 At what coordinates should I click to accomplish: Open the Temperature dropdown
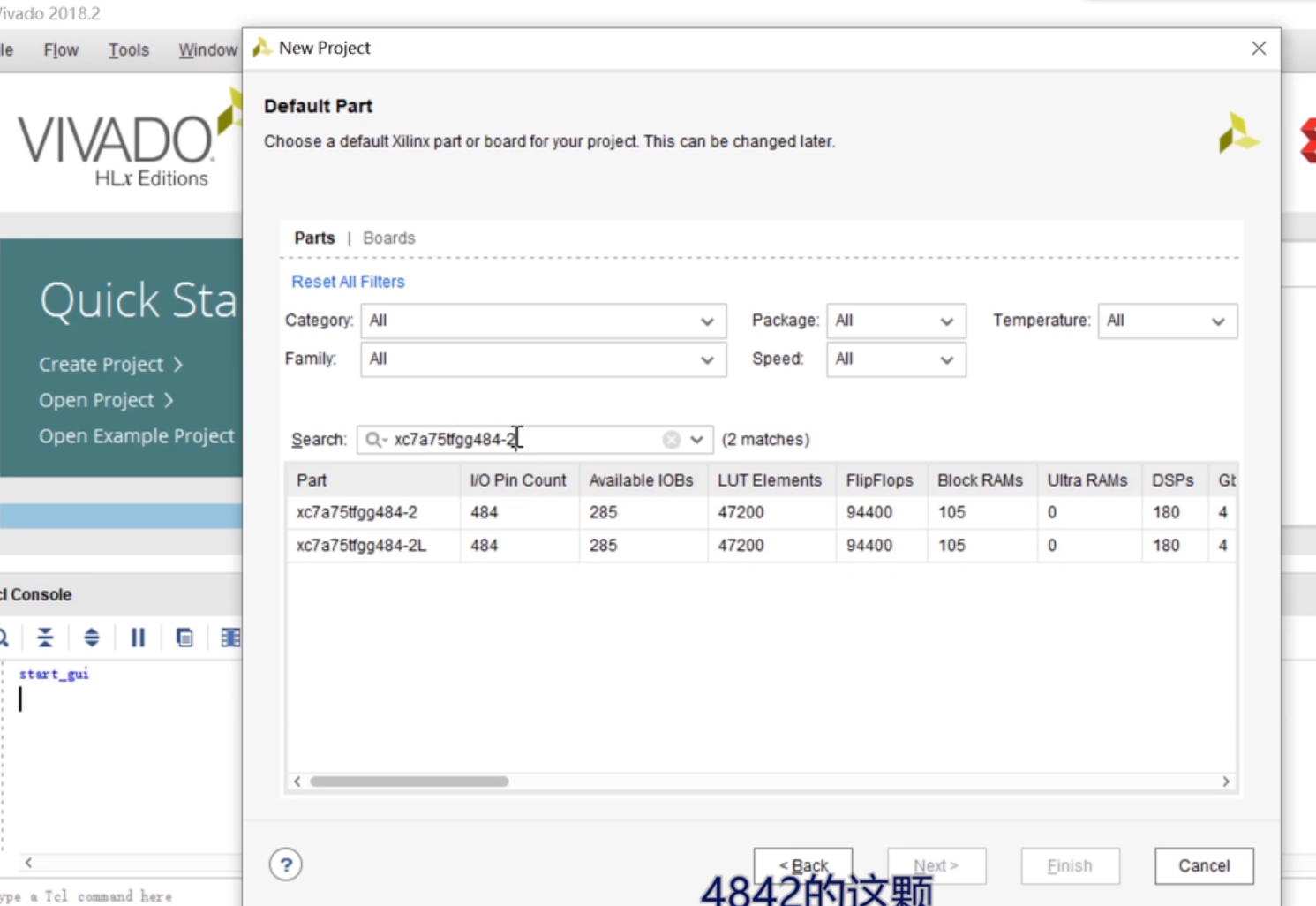[x=1167, y=321]
